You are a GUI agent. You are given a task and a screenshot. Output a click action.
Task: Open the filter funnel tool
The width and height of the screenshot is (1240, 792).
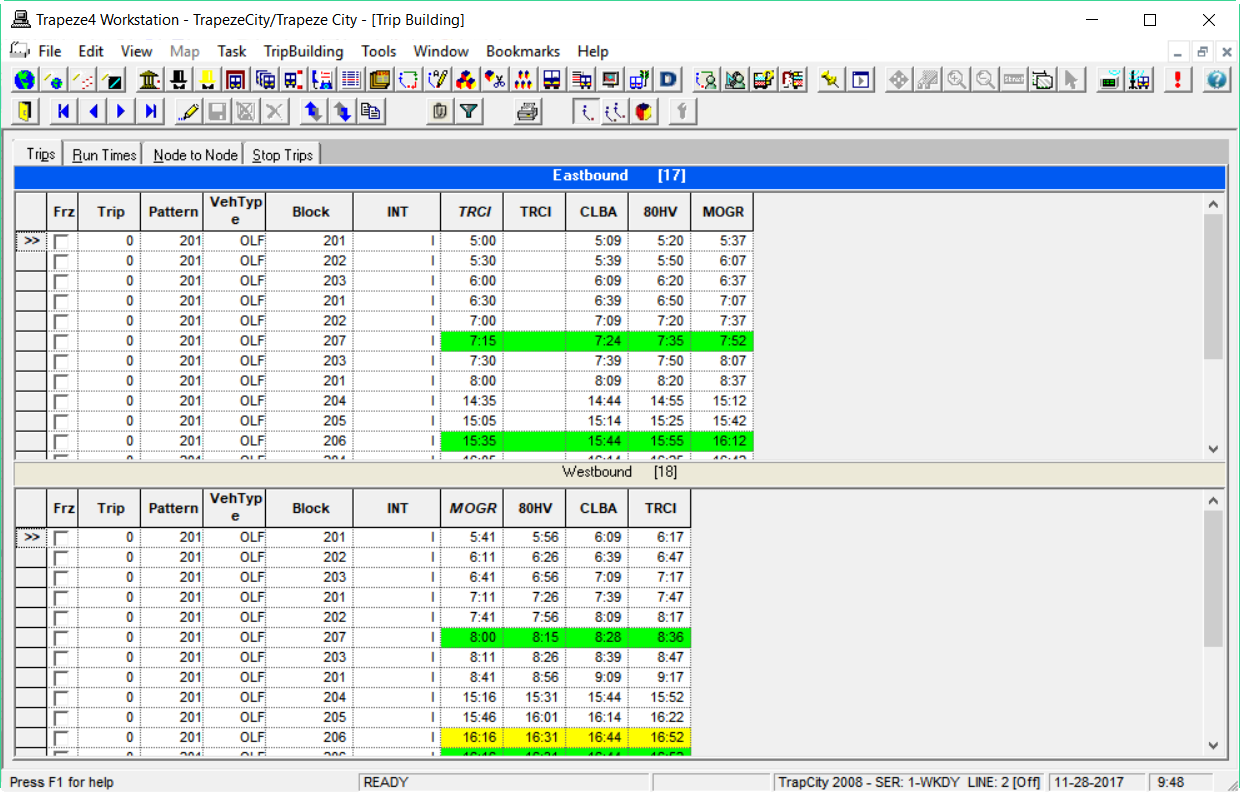tap(470, 111)
